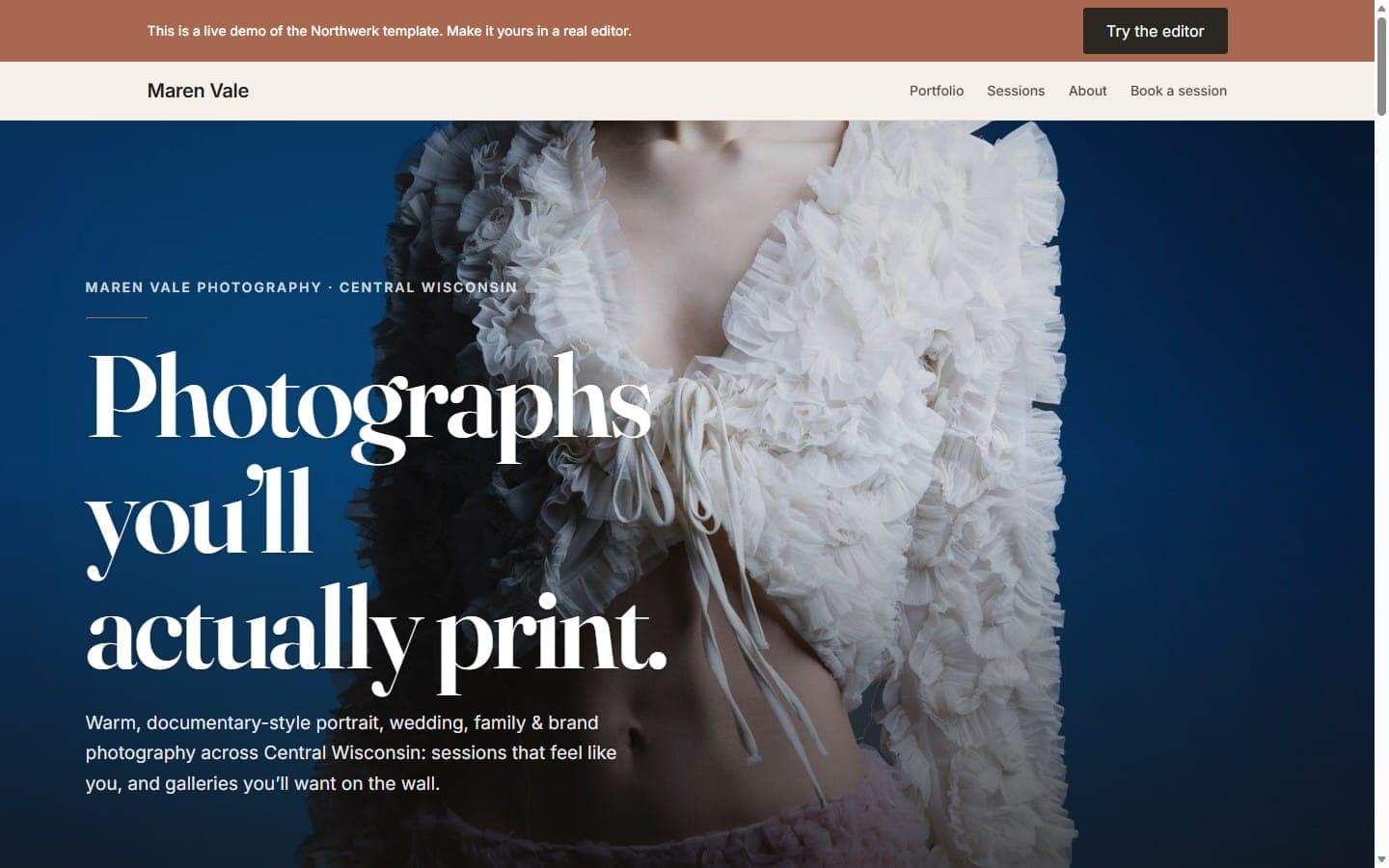
Task: Open the Portfolio nav link
Action: (x=936, y=91)
